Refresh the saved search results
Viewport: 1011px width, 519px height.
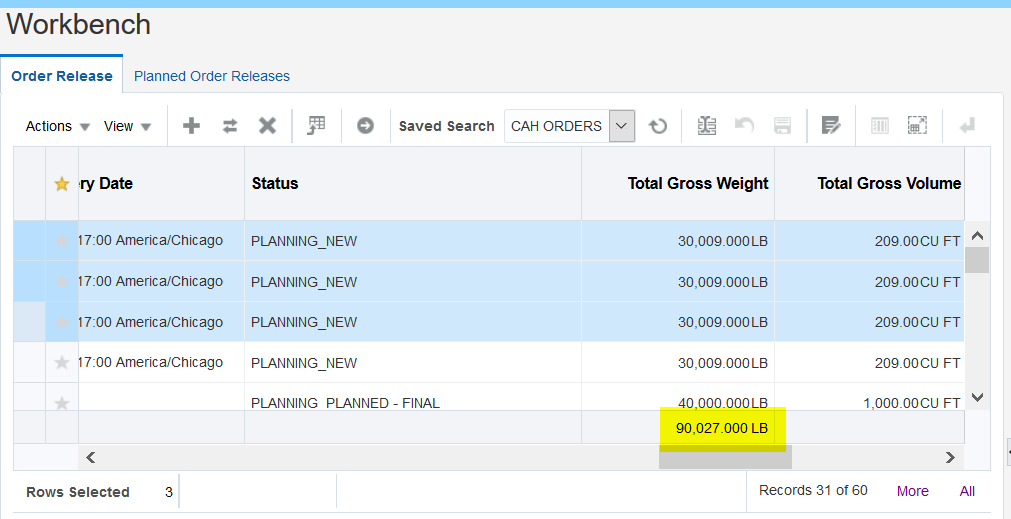point(658,126)
